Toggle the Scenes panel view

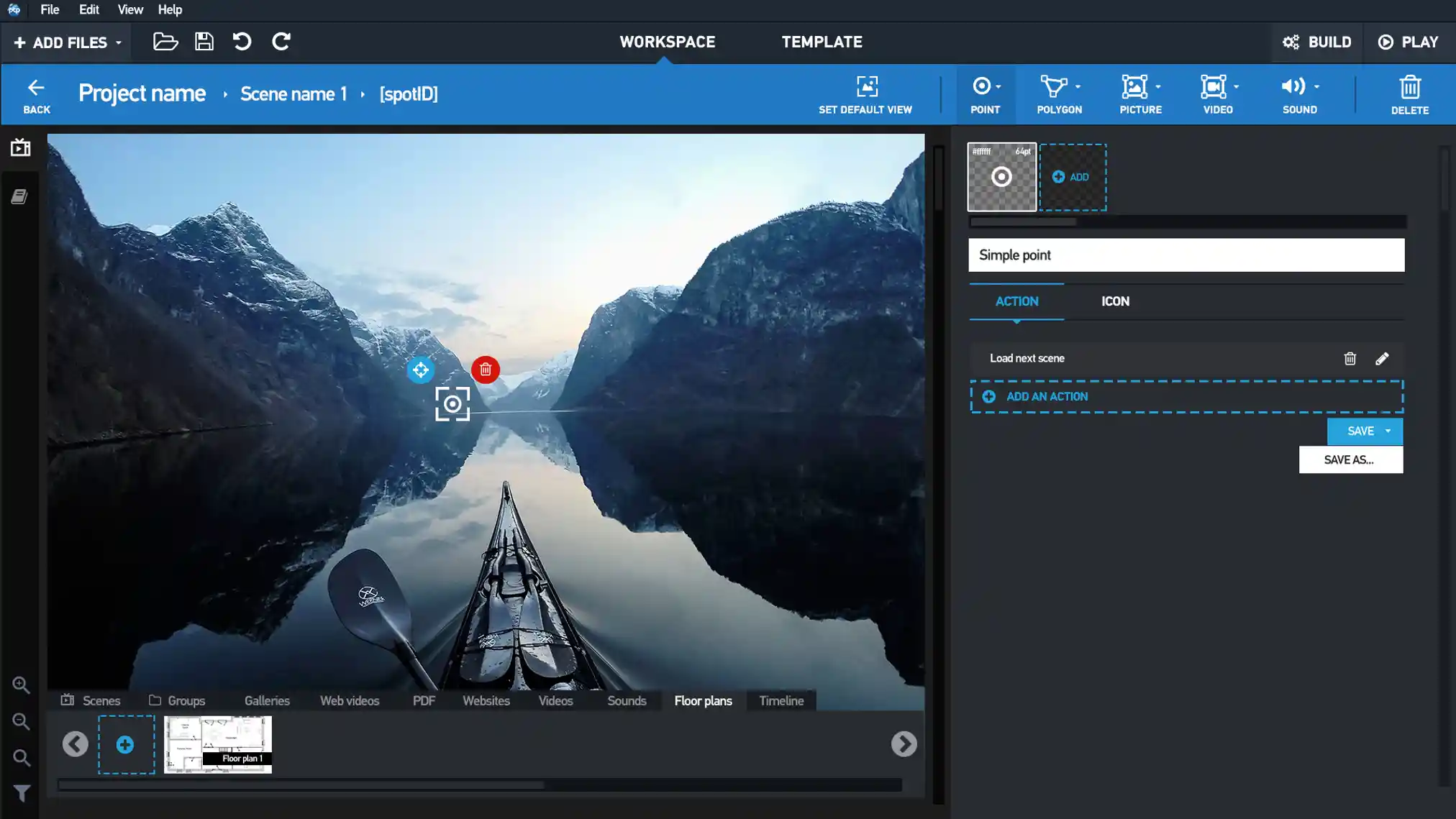pyautogui.click(x=20, y=147)
